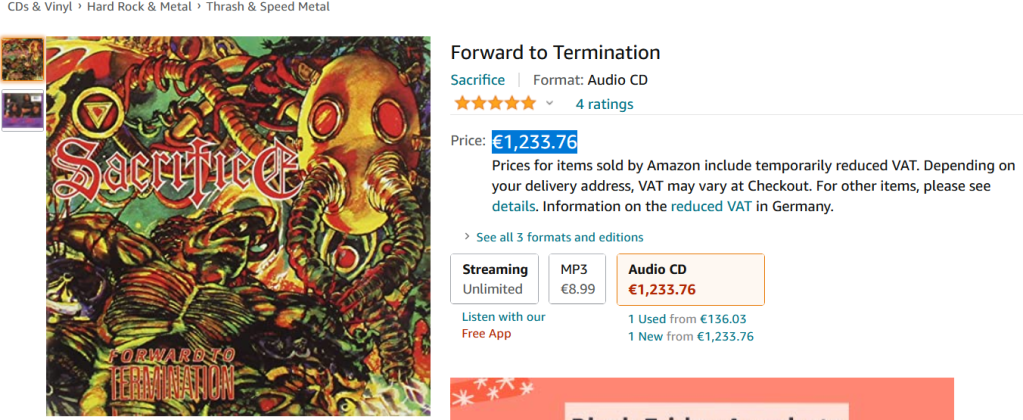Click Listen with our Free App link
Image resolution: width=1023 pixels, height=420 pixels.
pyautogui.click(x=503, y=325)
